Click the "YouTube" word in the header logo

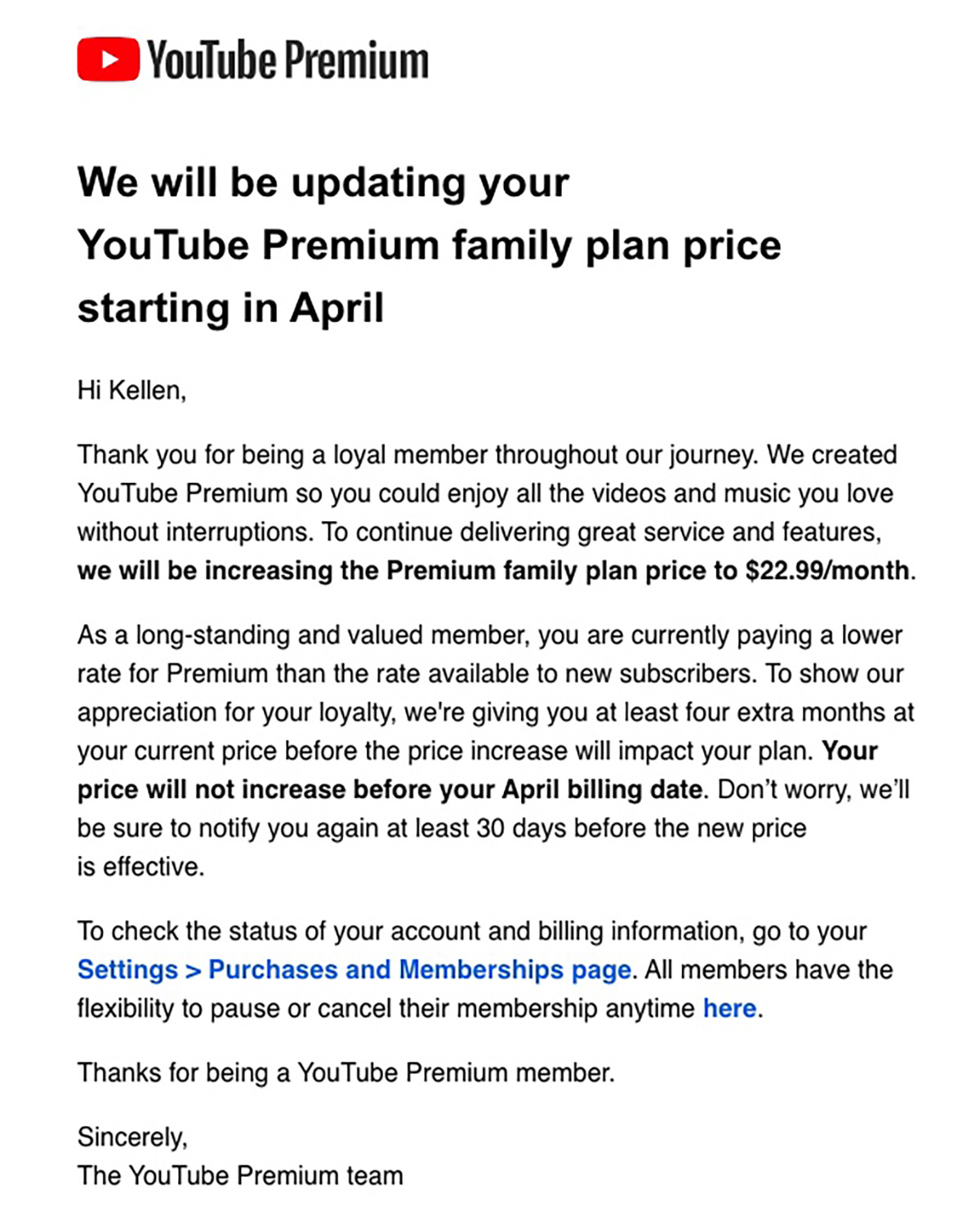click(212, 60)
